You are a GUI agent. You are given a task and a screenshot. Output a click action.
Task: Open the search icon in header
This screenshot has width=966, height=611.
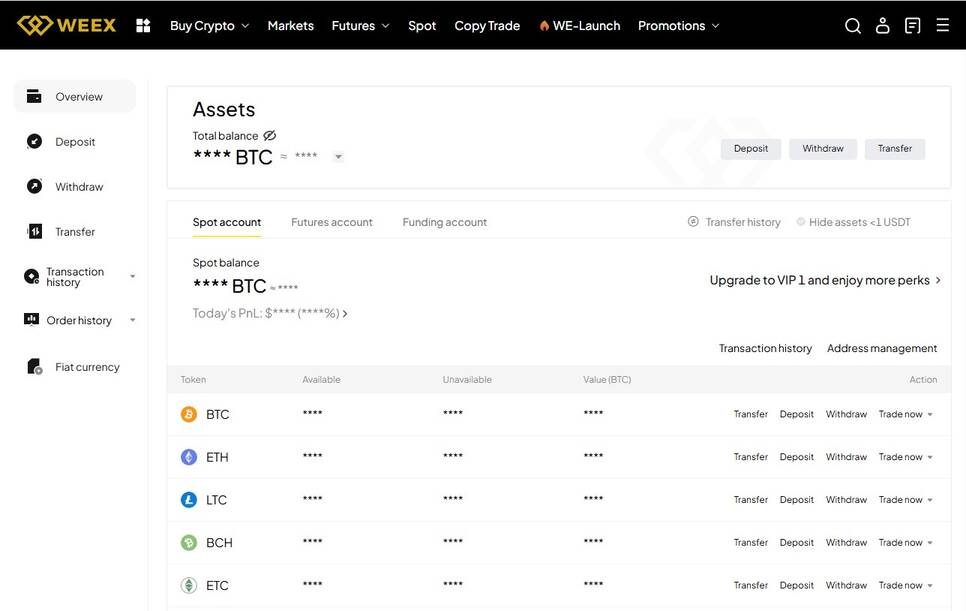pos(853,25)
